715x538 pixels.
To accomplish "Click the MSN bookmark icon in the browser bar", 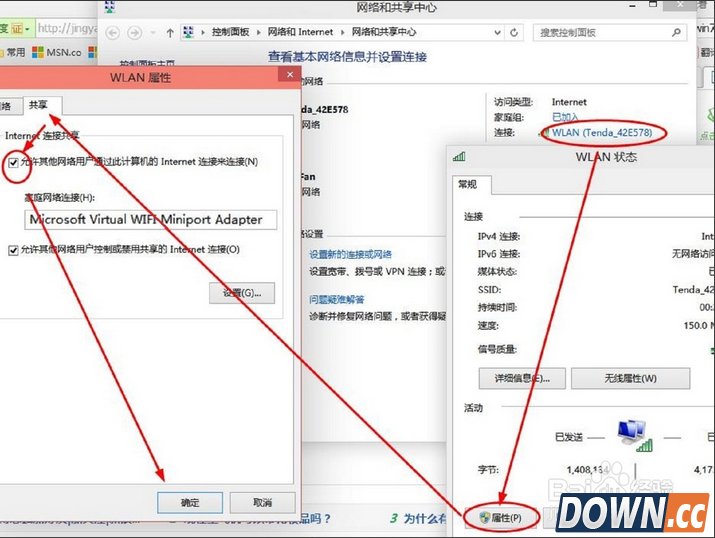I will (39, 51).
